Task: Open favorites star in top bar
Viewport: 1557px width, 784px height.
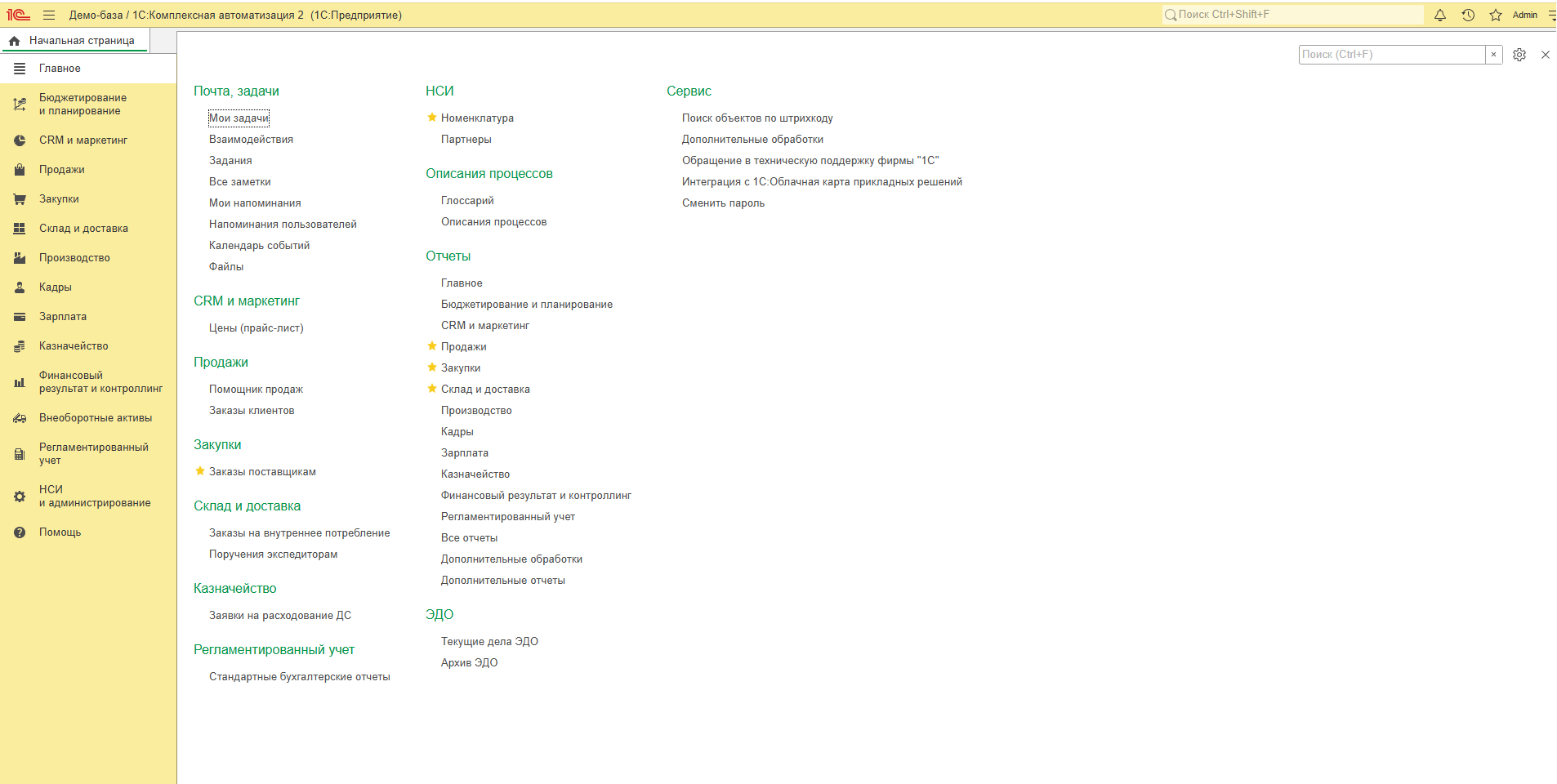Action: tap(1496, 15)
